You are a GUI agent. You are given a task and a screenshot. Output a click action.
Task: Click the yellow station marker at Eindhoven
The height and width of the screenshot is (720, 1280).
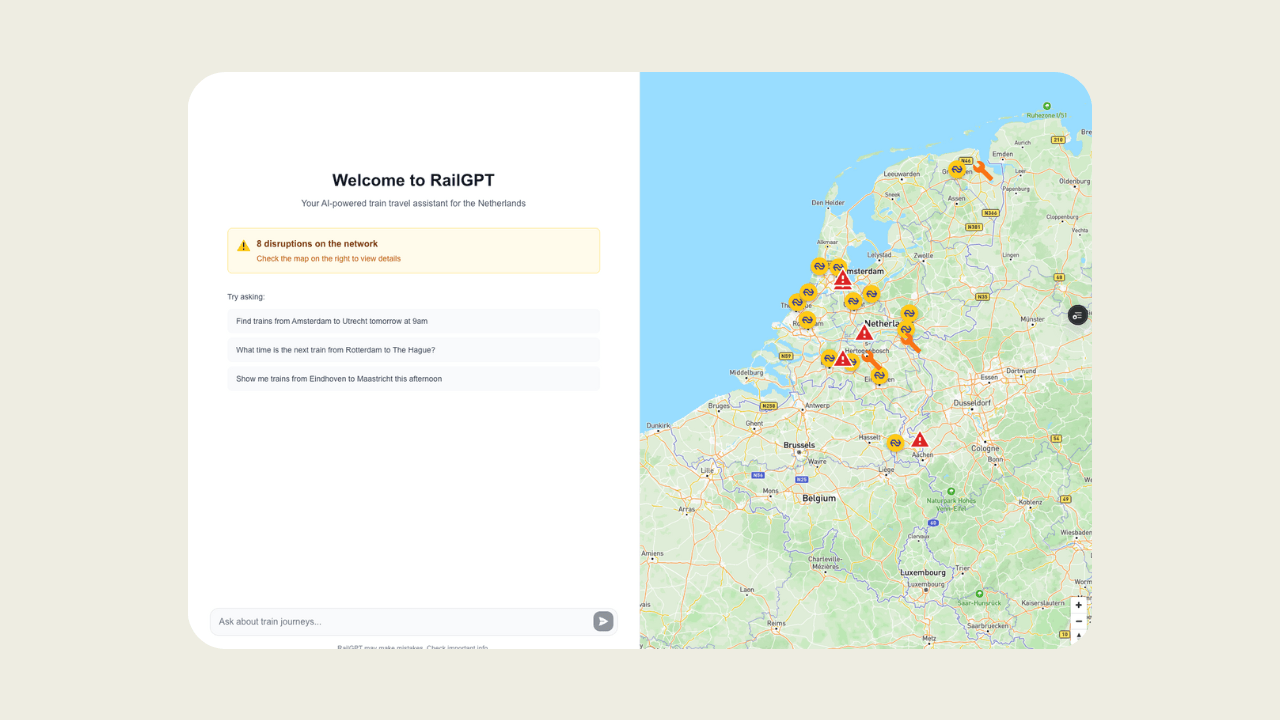pyautogui.click(x=879, y=376)
